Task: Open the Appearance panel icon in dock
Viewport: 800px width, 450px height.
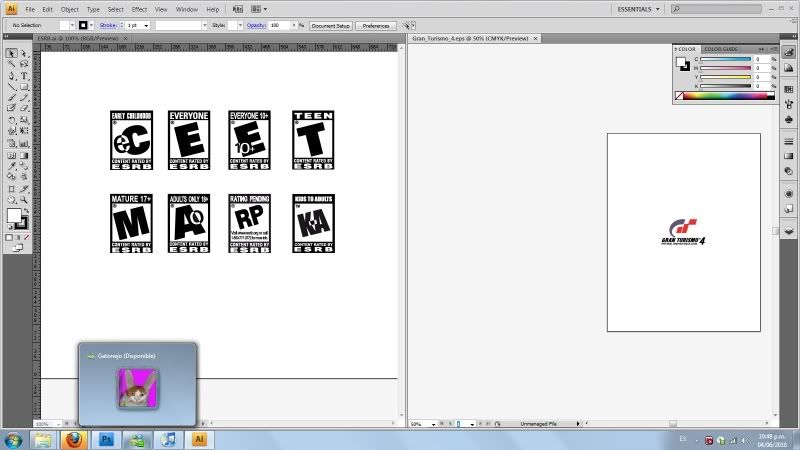Action: [x=789, y=194]
